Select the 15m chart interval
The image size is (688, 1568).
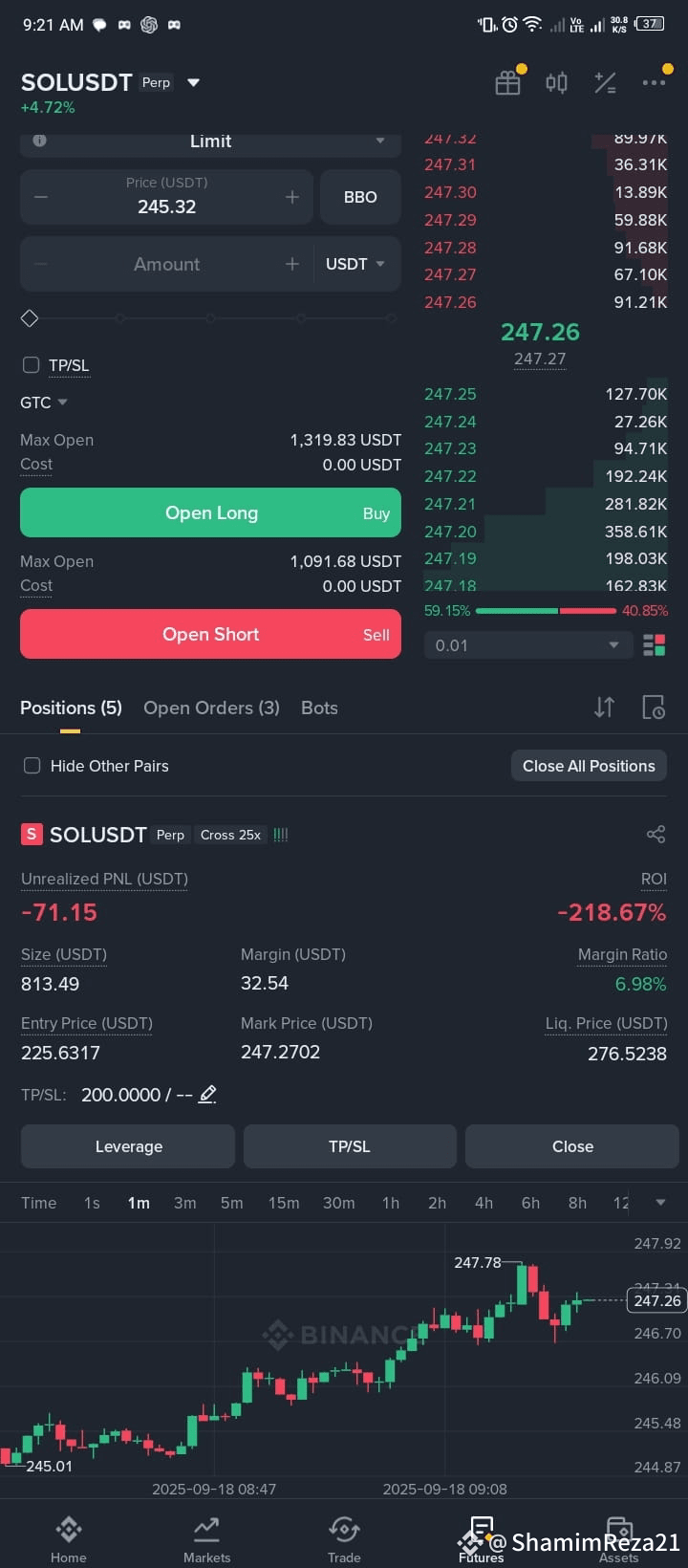[284, 1203]
